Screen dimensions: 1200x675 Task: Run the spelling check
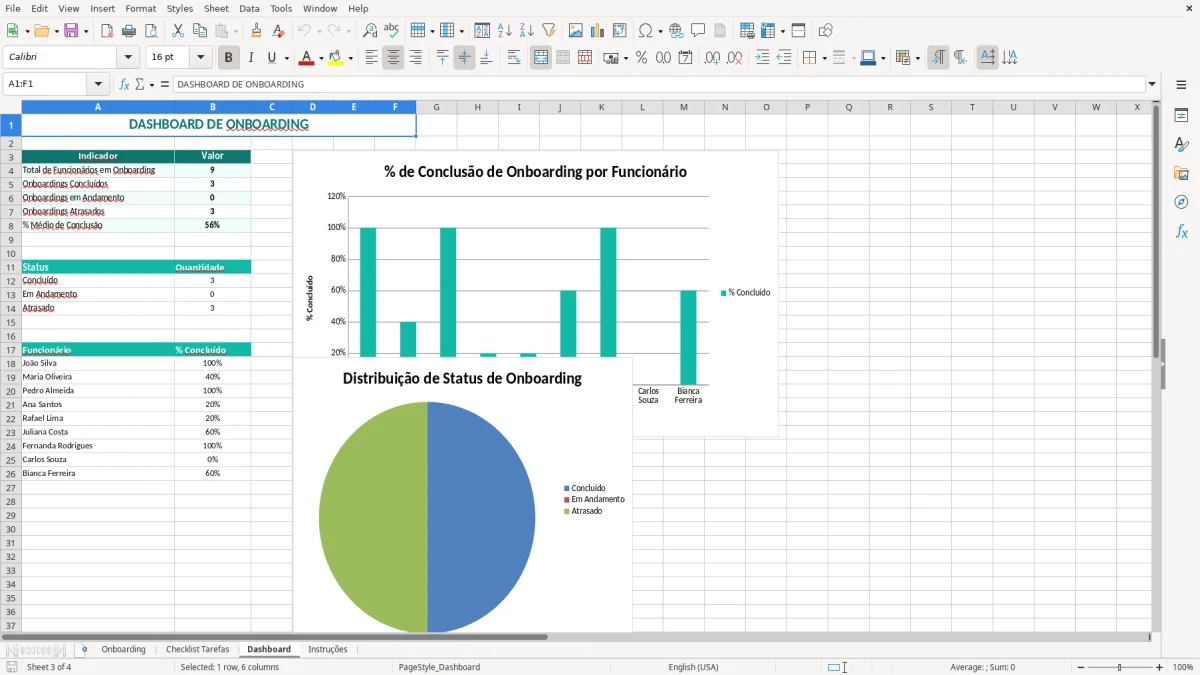(392, 31)
